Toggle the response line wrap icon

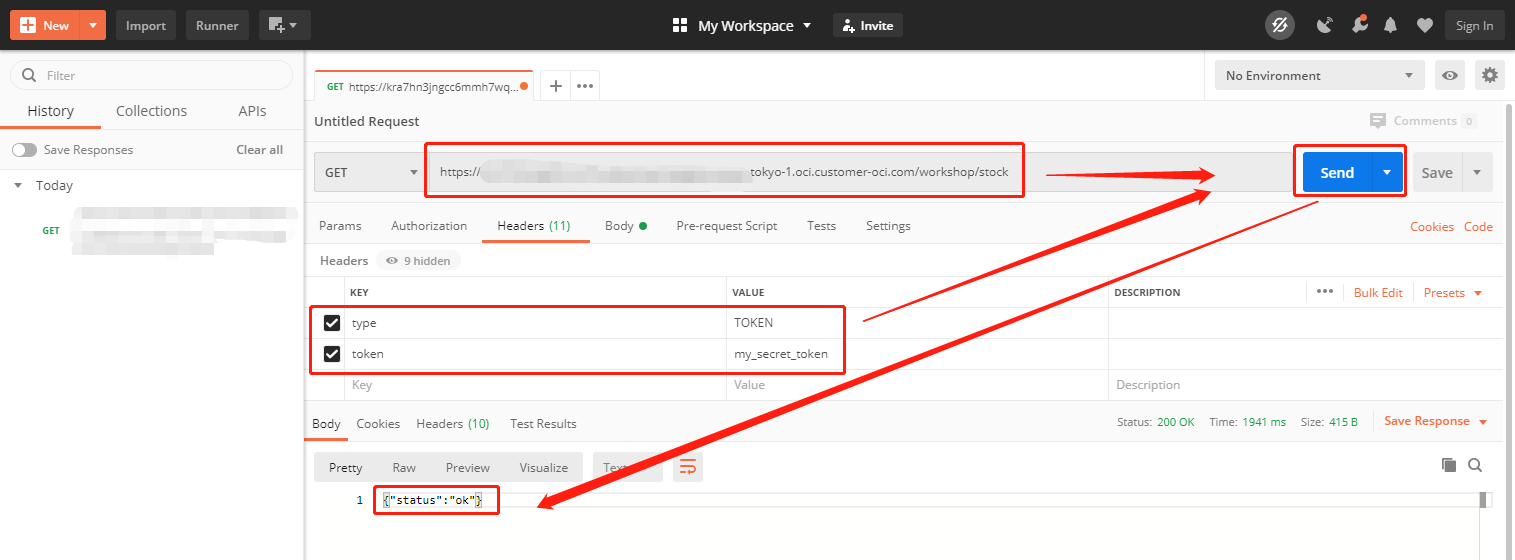[x=688, y=467]
